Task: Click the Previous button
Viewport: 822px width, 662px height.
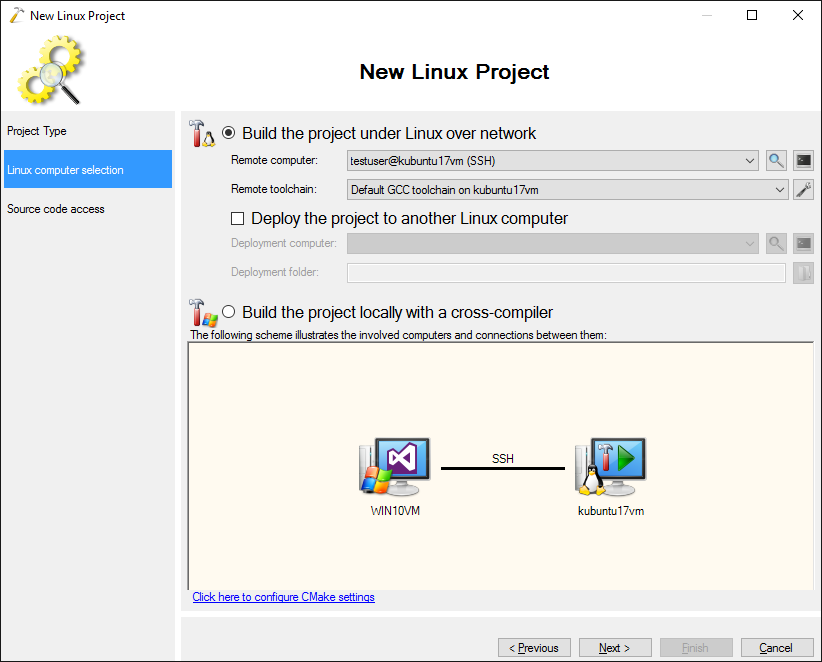Action: click(534, 648)
